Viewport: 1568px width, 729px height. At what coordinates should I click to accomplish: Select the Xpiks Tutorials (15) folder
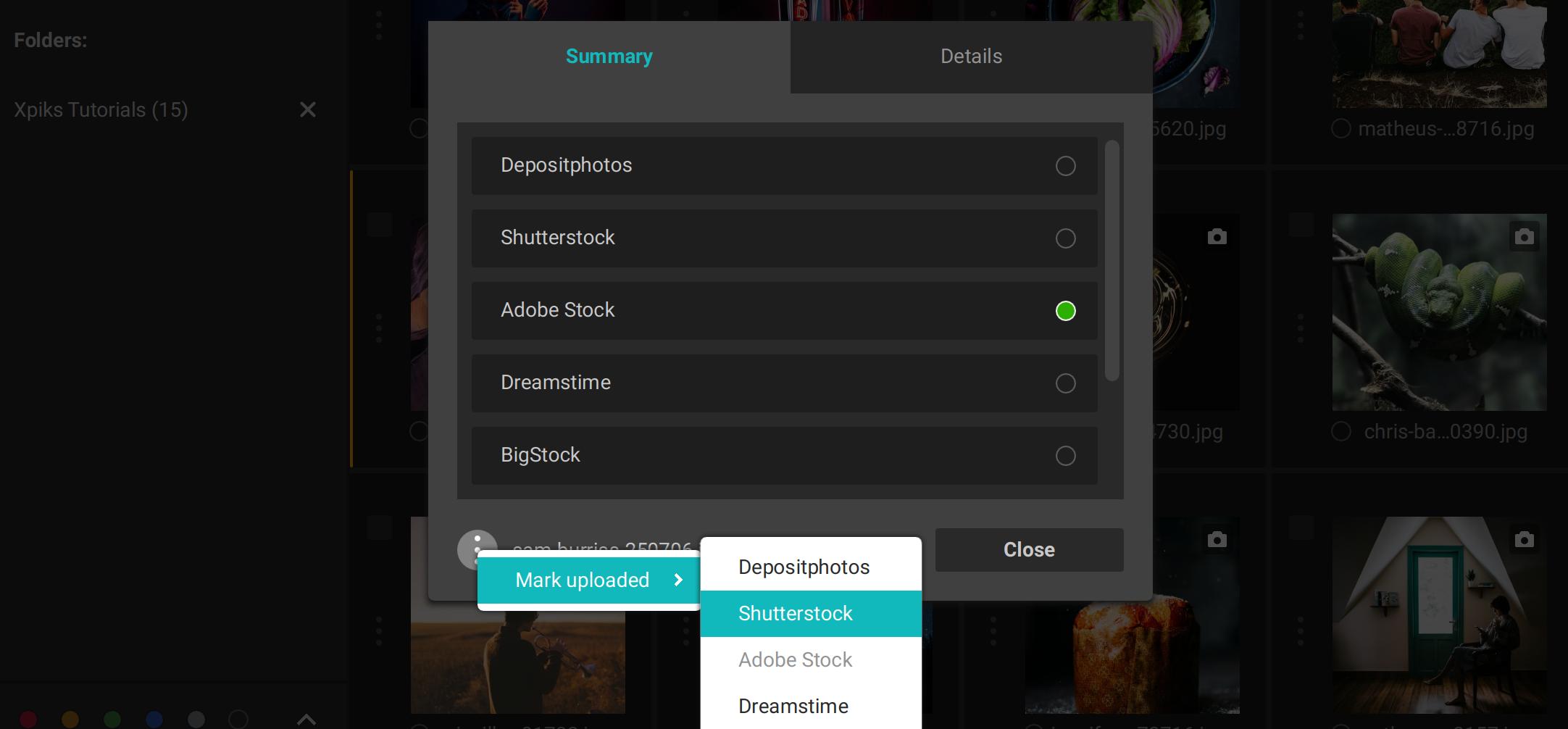coord(101,109)
